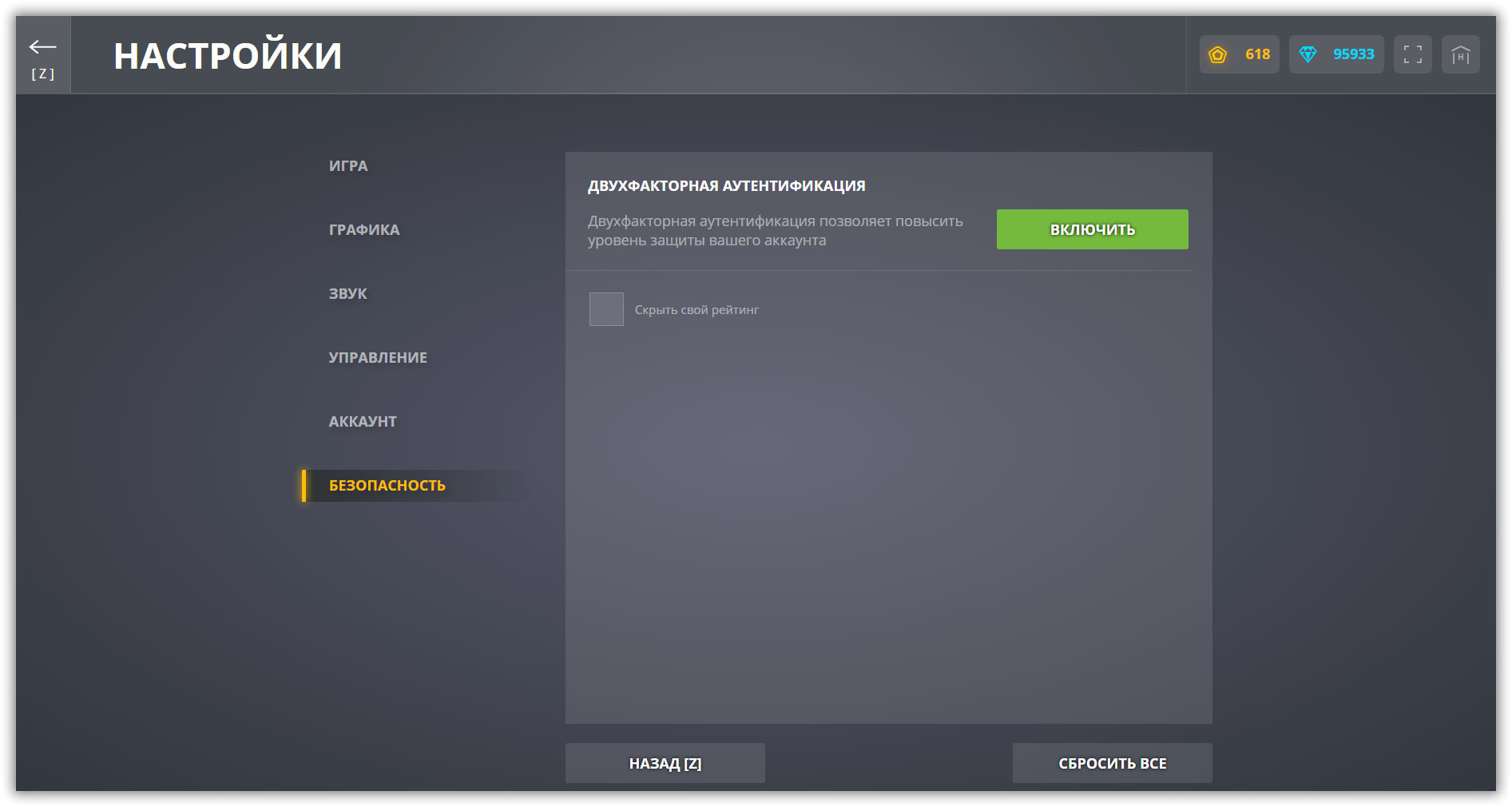Click the back arrow in the header
This screenshot has width=1512, height=807.
43,50
